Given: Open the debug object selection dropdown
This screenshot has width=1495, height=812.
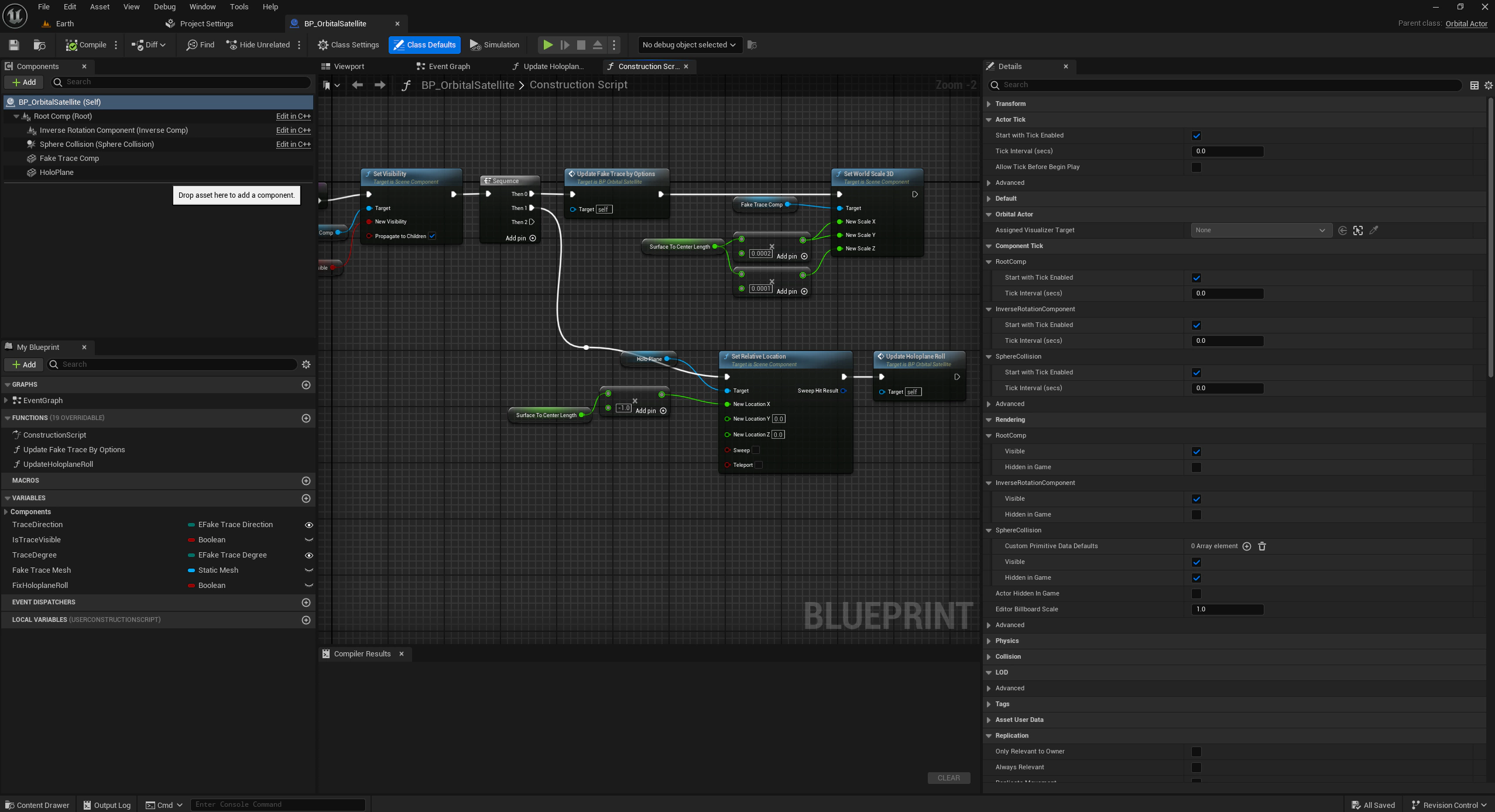Looking at the screenshot, I should pos(690,45).
